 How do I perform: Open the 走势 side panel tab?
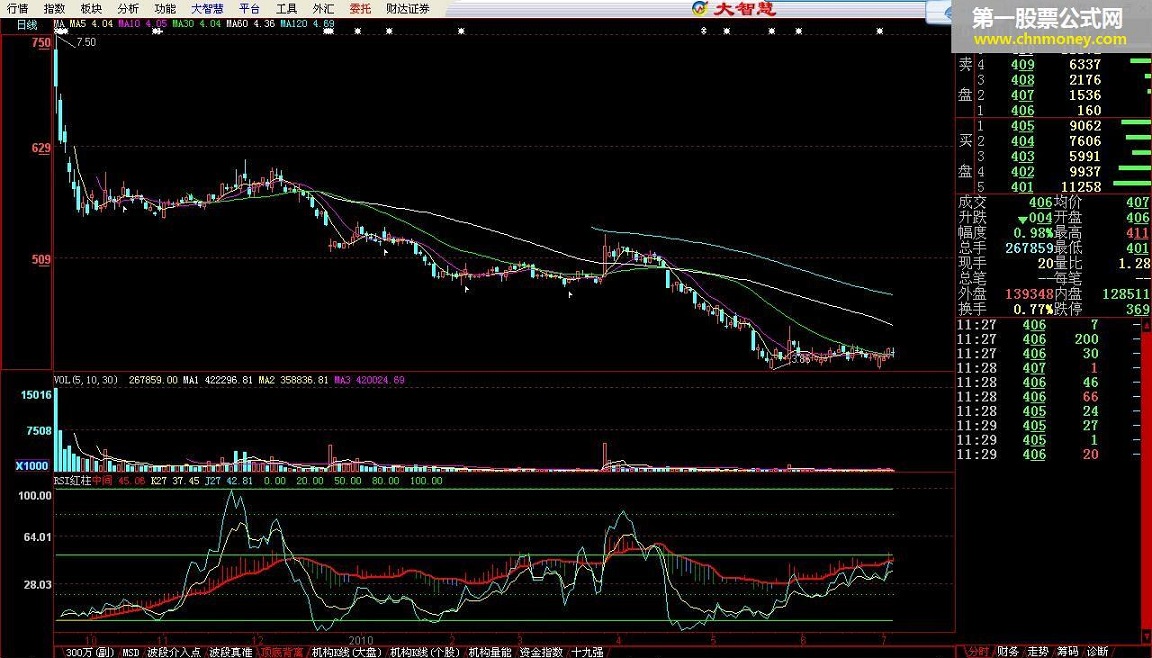(1037, 651)
